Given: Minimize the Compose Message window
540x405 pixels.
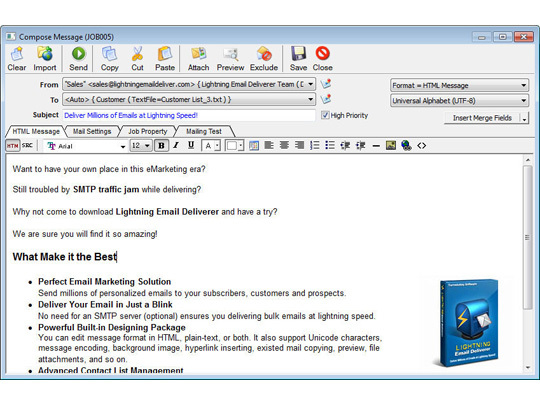Looking at the screenshot, I should pyautogui.click(x=482, y=37).
